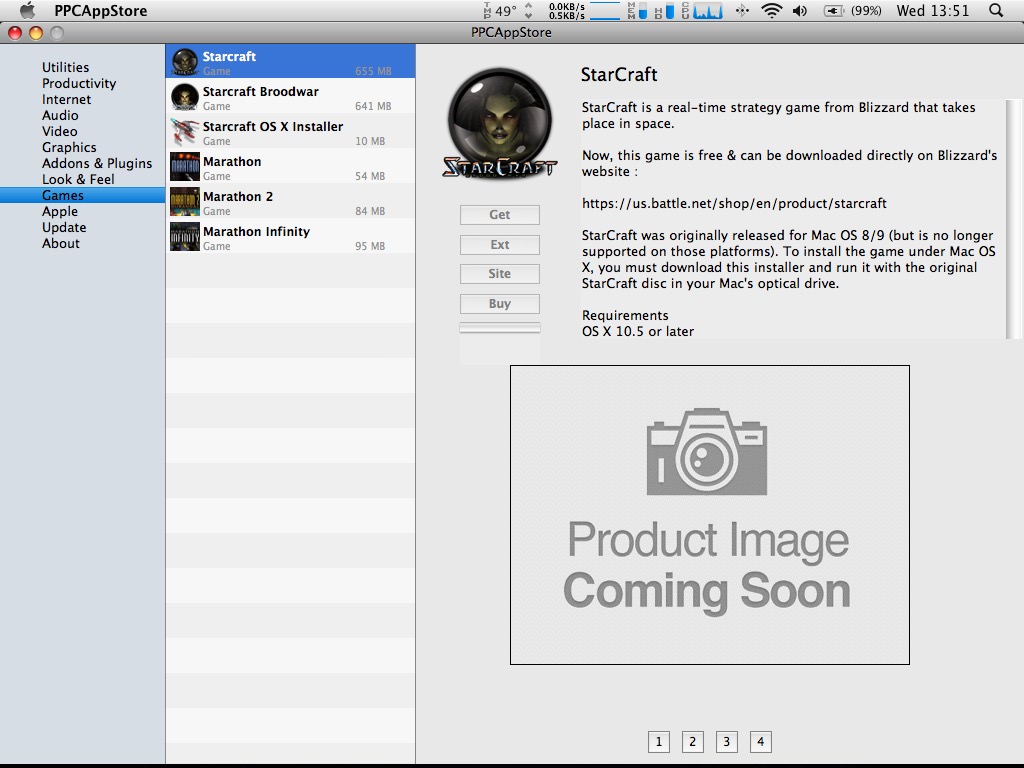1024x768 pixels.
Task: Open the About section
Action: coord(61,243)
